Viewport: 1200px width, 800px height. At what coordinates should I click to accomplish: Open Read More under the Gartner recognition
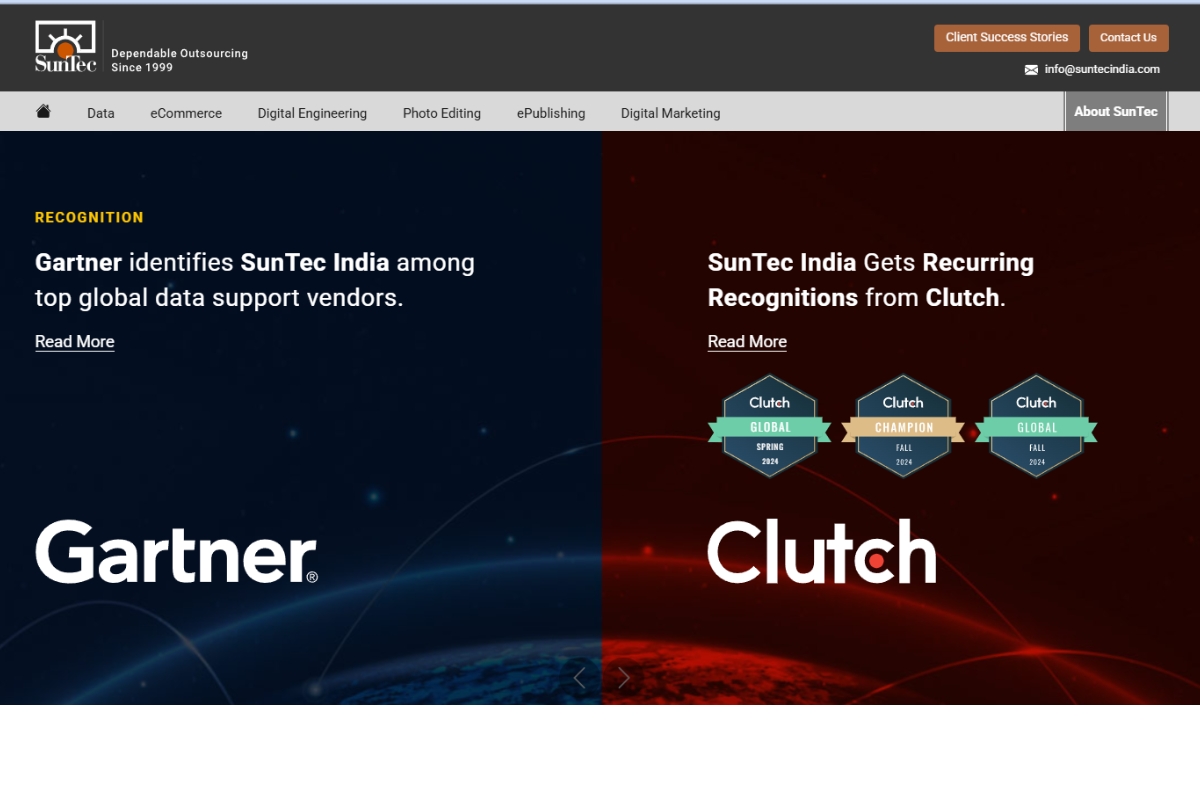[x=74, y=341]
